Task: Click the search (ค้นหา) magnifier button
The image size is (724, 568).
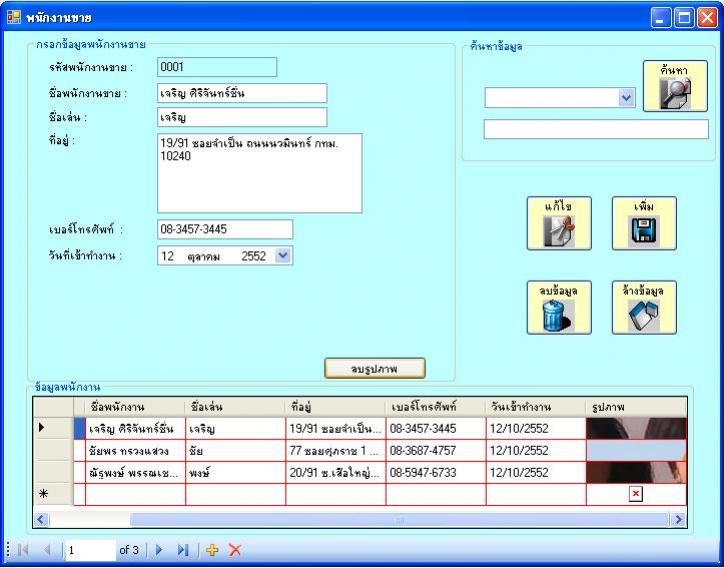Action: tap(674, 86)
